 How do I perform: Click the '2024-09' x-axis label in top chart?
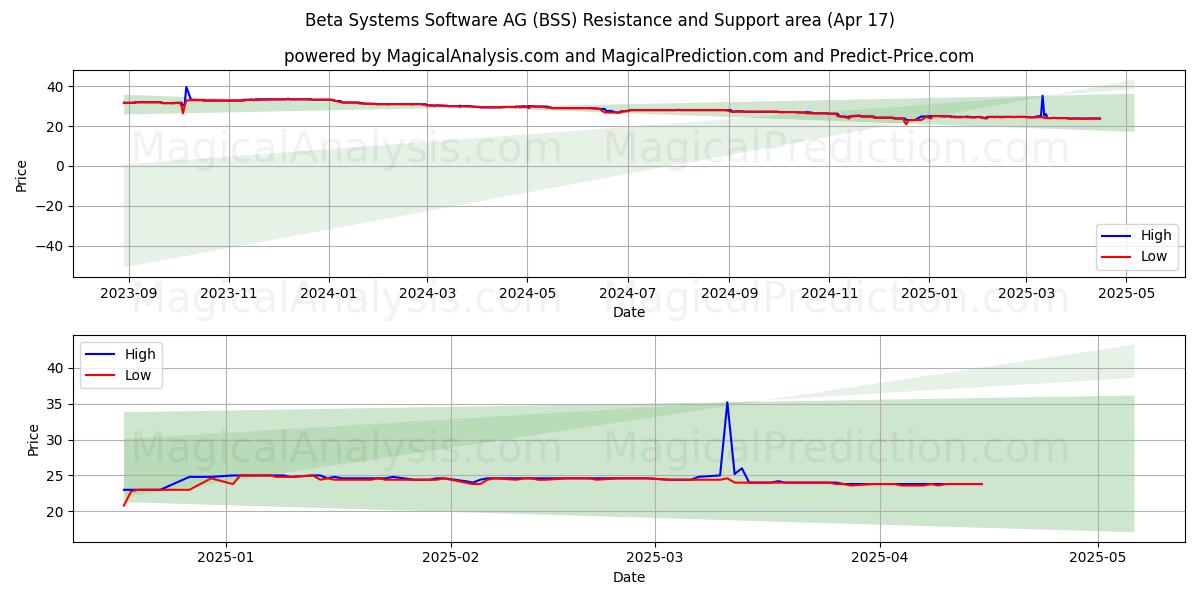pyautogui.click(x=729, y=294)
